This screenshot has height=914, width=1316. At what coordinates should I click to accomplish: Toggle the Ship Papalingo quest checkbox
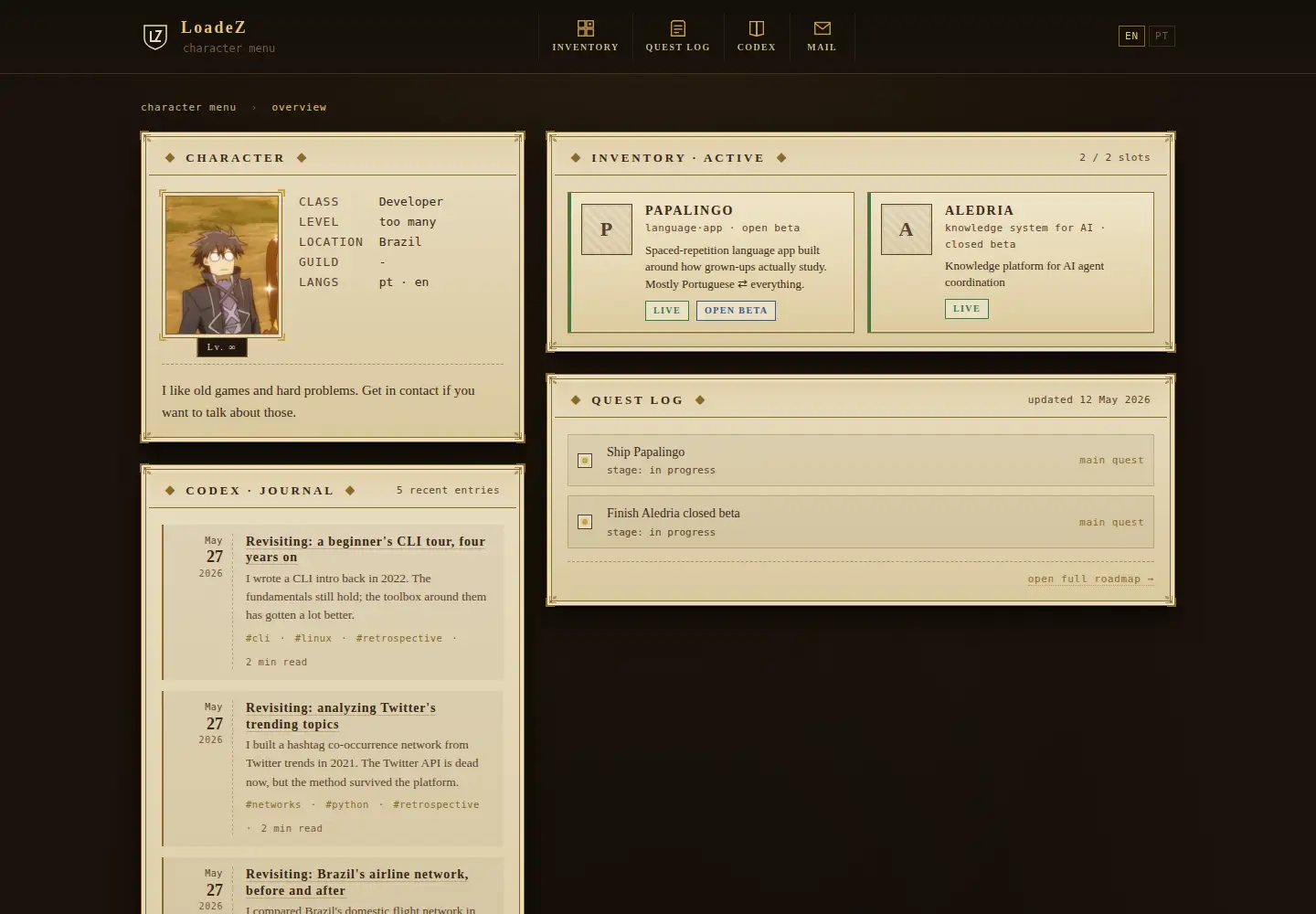coord(585,461)
